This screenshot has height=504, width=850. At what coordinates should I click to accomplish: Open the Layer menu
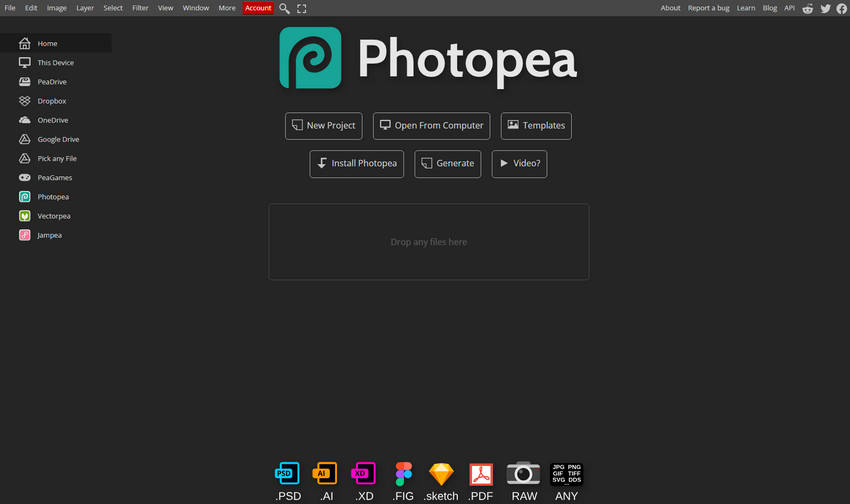85,8
